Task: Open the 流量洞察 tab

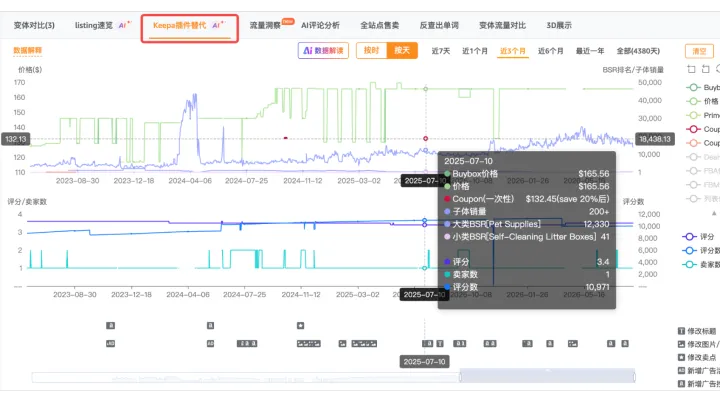Action: coord(265,25)
